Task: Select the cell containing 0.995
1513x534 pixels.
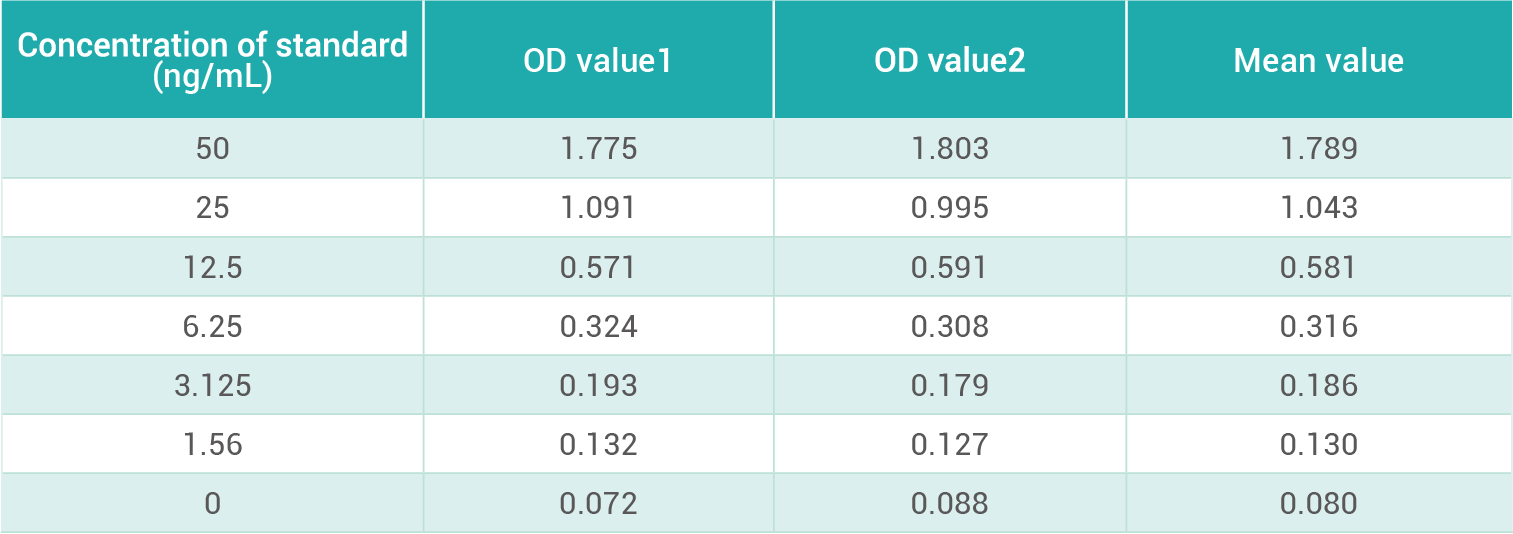Action: coord(949,208)
